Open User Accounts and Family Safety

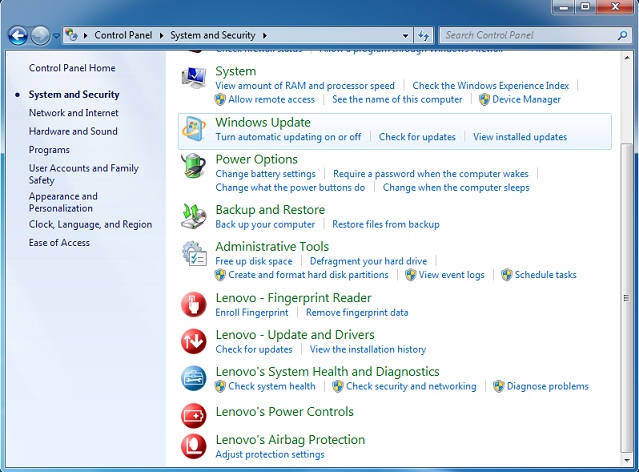point(84,174)
